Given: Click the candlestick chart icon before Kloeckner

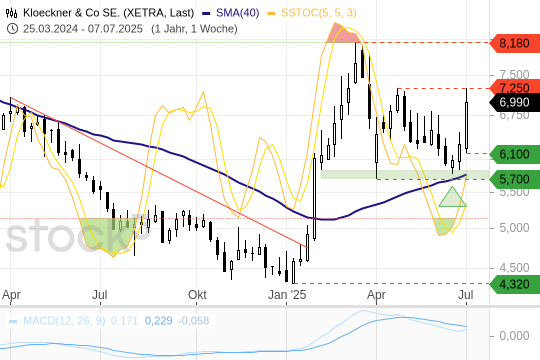Looking at the screenshot, I should tap(11, 13).
